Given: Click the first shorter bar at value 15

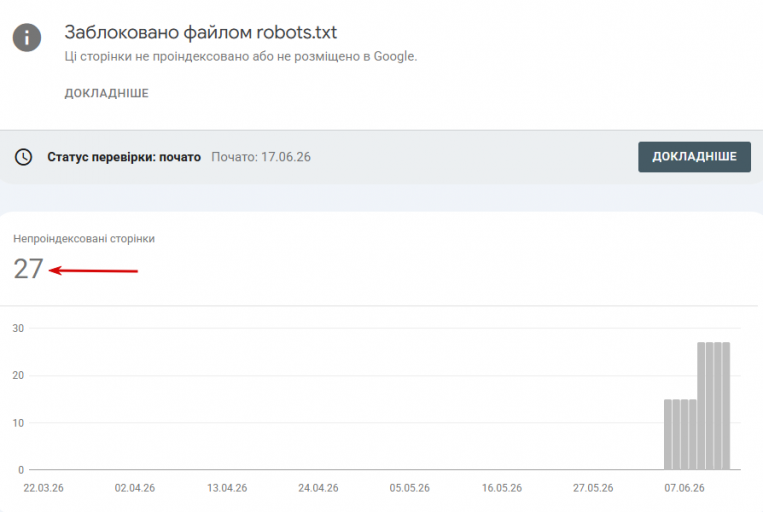Looking at the screenshot, I should pos(668,435).
